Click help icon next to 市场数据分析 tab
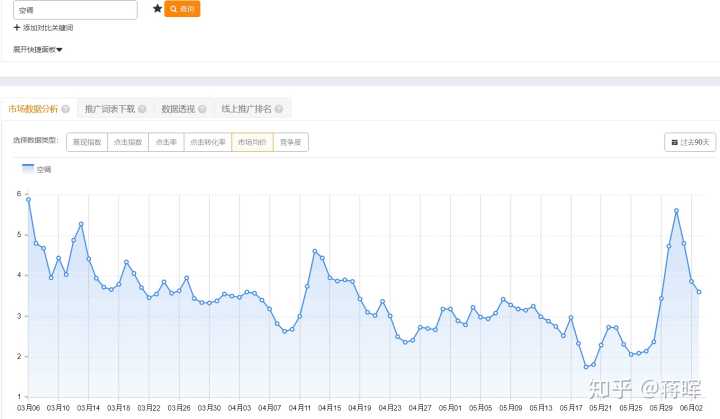The image size is (720, 419). pos(65,109)
